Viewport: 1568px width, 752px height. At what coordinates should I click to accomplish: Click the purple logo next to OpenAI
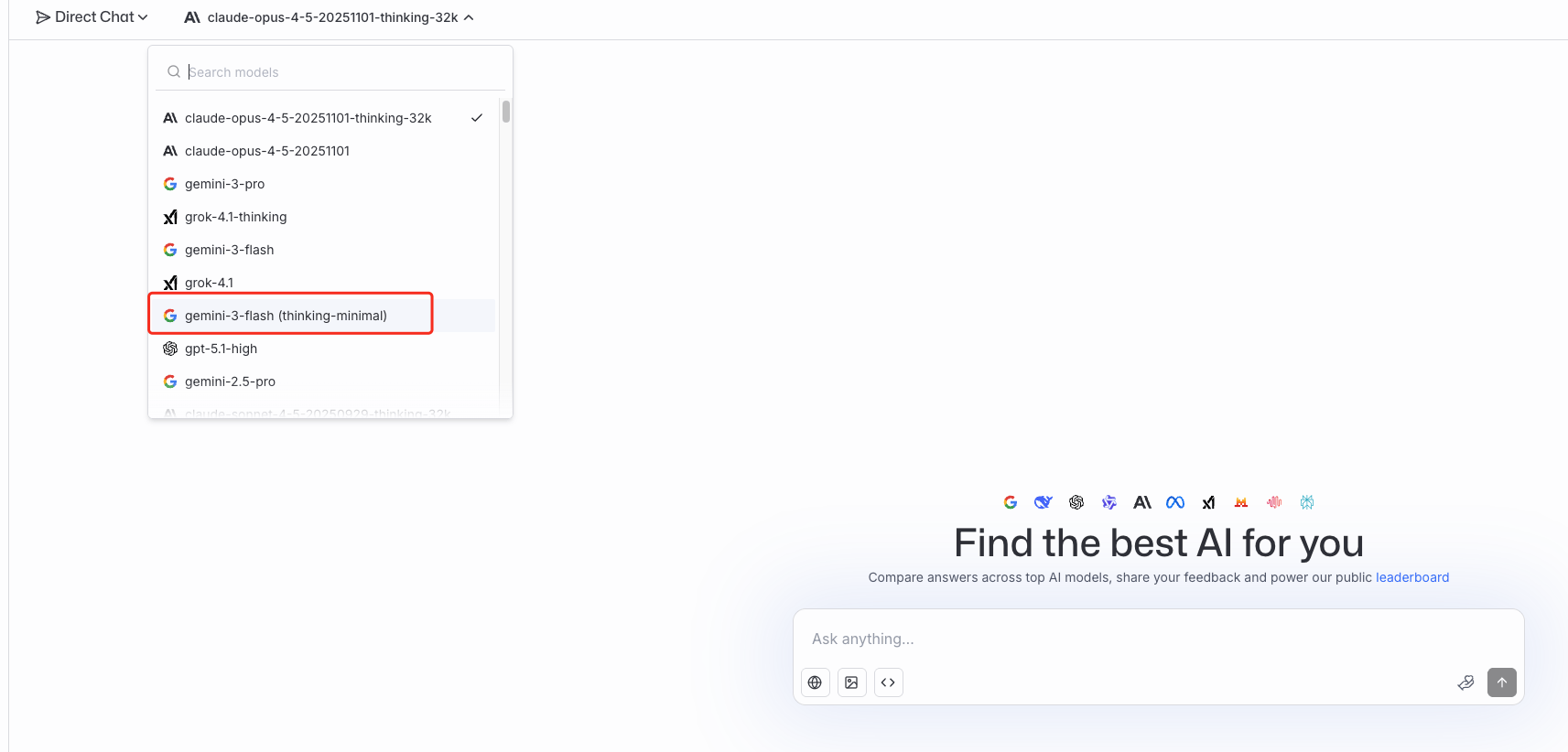pos(1109,502)
